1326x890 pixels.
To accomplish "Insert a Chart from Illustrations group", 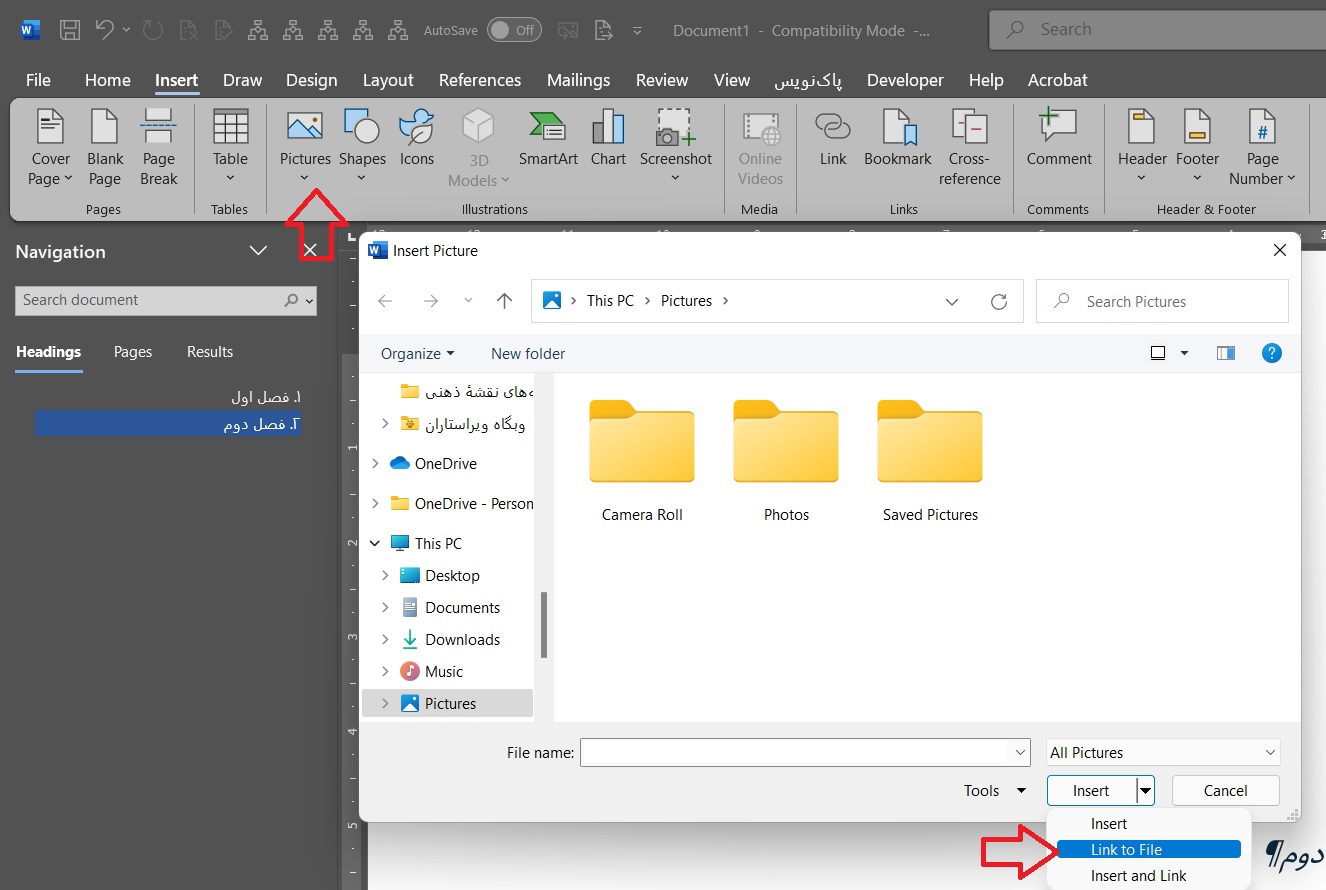I will coord(608,139).
